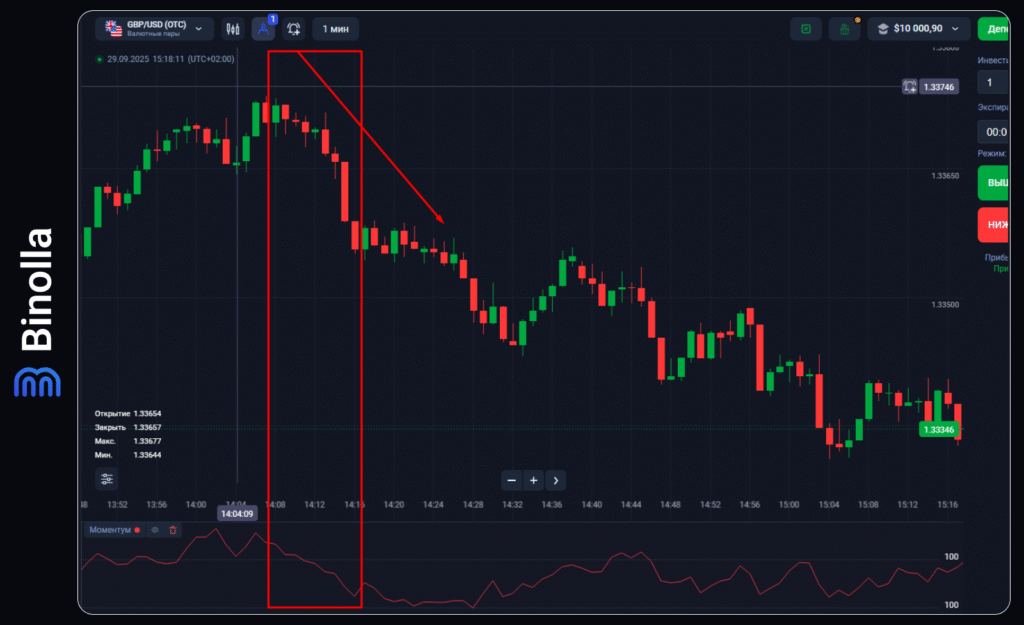Click the green deposit button
The image size is (1024, 625).
click(998, 29)
